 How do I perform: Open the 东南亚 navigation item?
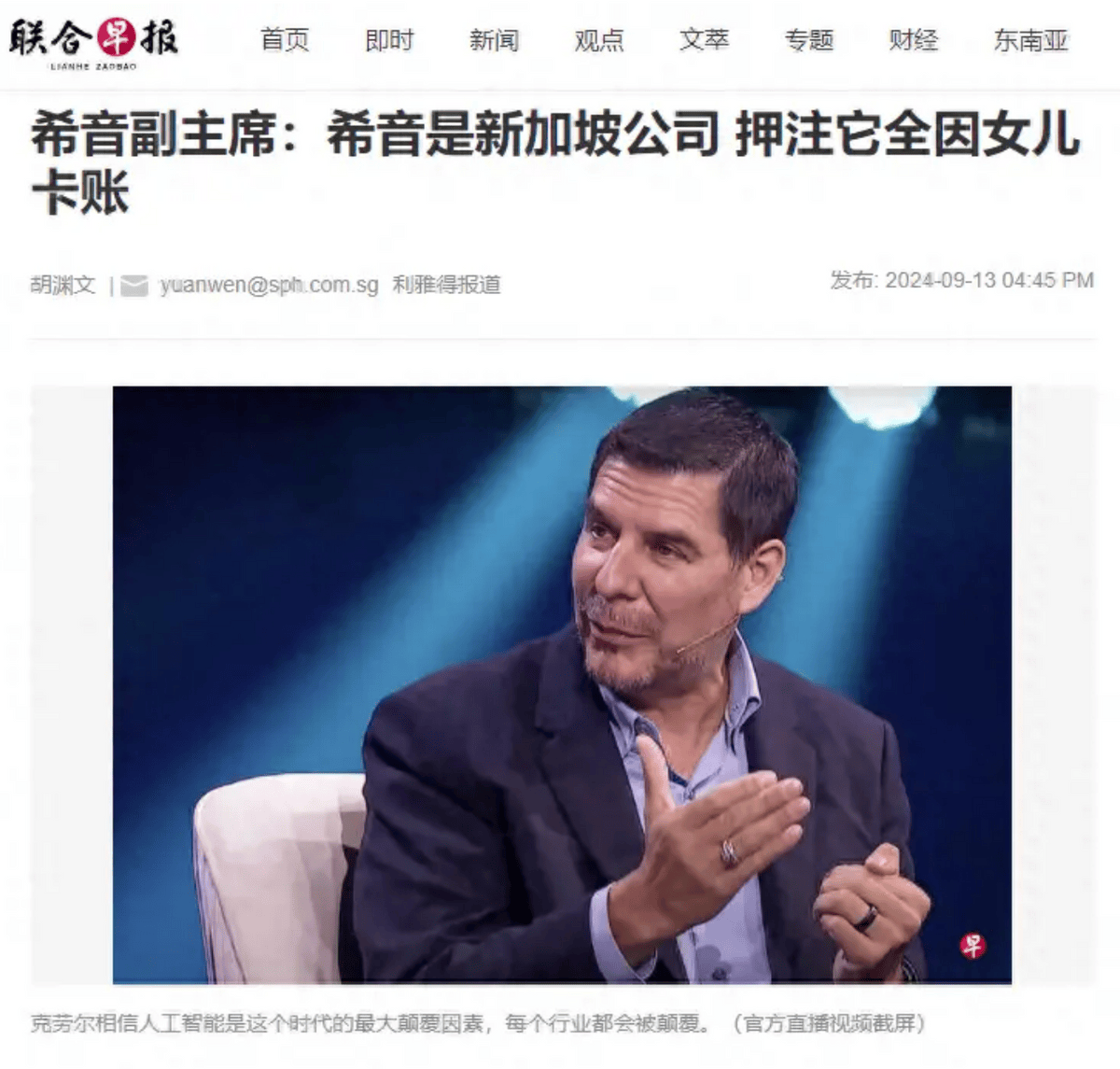click(x=1030, y=40)
